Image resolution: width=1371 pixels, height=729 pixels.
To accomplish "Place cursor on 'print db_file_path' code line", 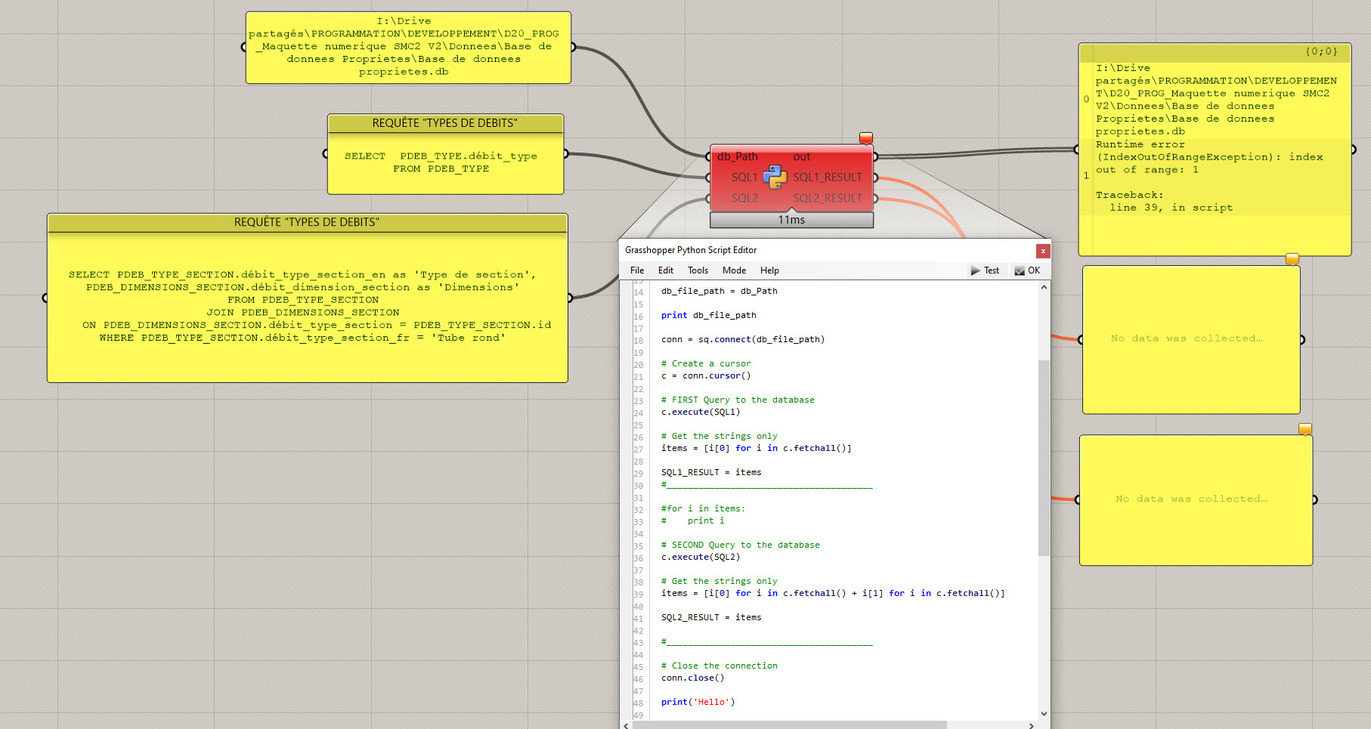I will pyautogui.click(x=708, y=315).
